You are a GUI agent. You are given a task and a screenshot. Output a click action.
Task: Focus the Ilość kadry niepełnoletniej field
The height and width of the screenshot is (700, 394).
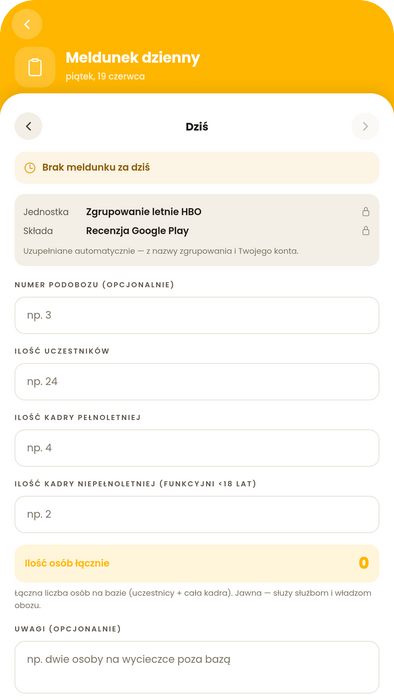click(197, 514)
